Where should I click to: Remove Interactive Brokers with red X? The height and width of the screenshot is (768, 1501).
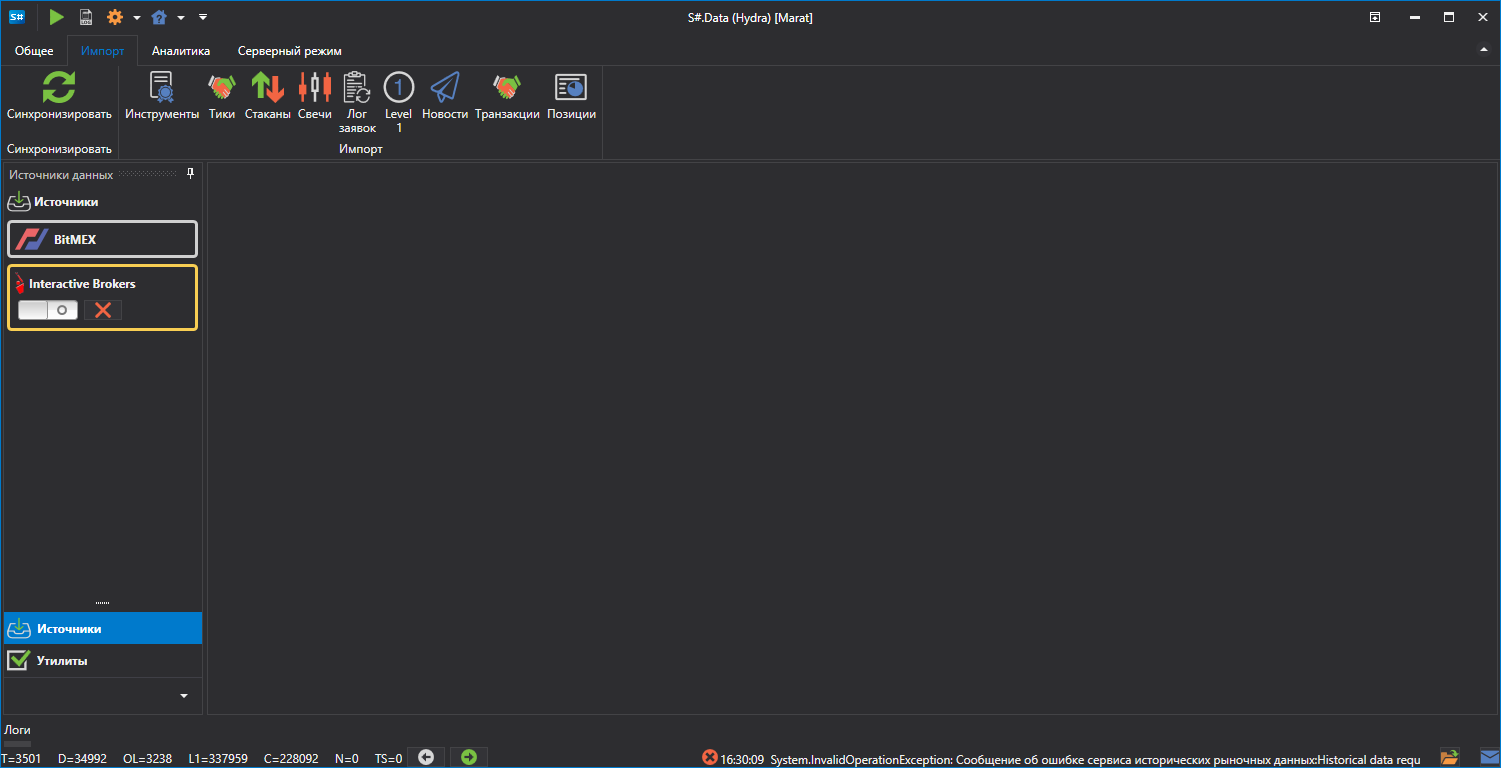(103, 310)
